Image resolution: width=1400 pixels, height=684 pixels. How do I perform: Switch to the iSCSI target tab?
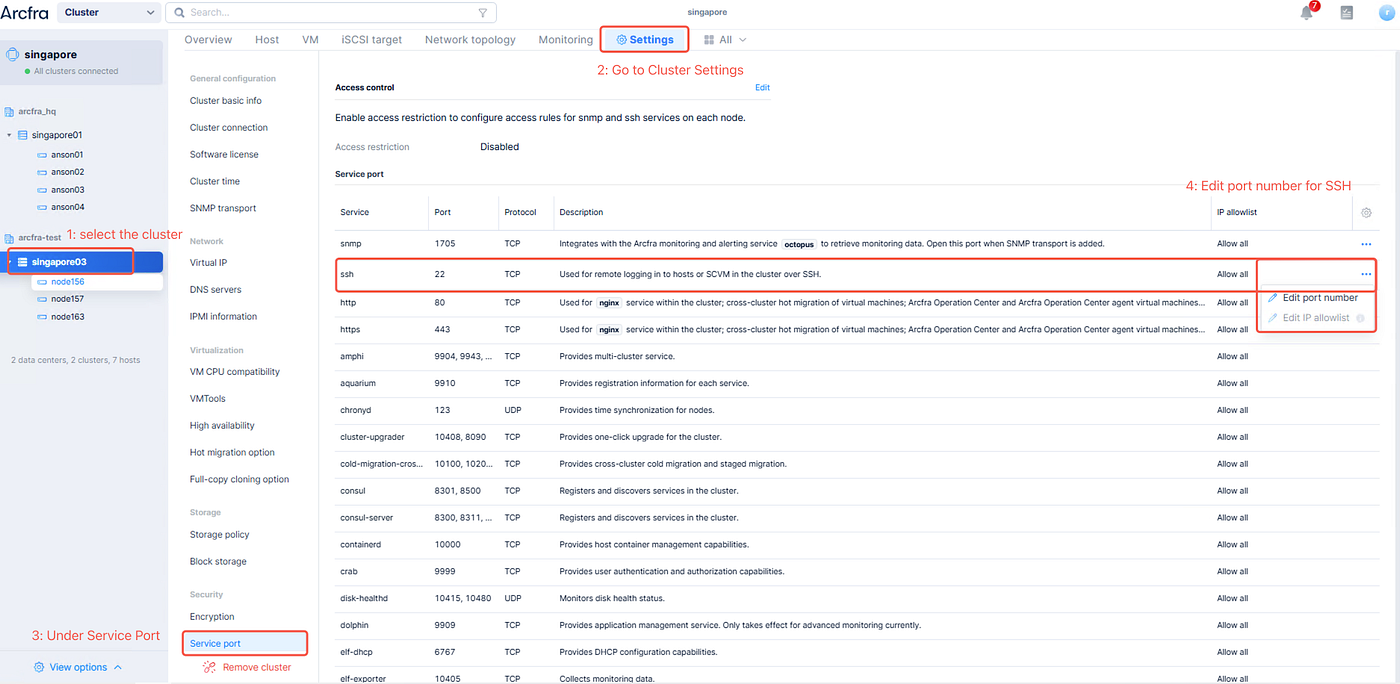[371, 40]
